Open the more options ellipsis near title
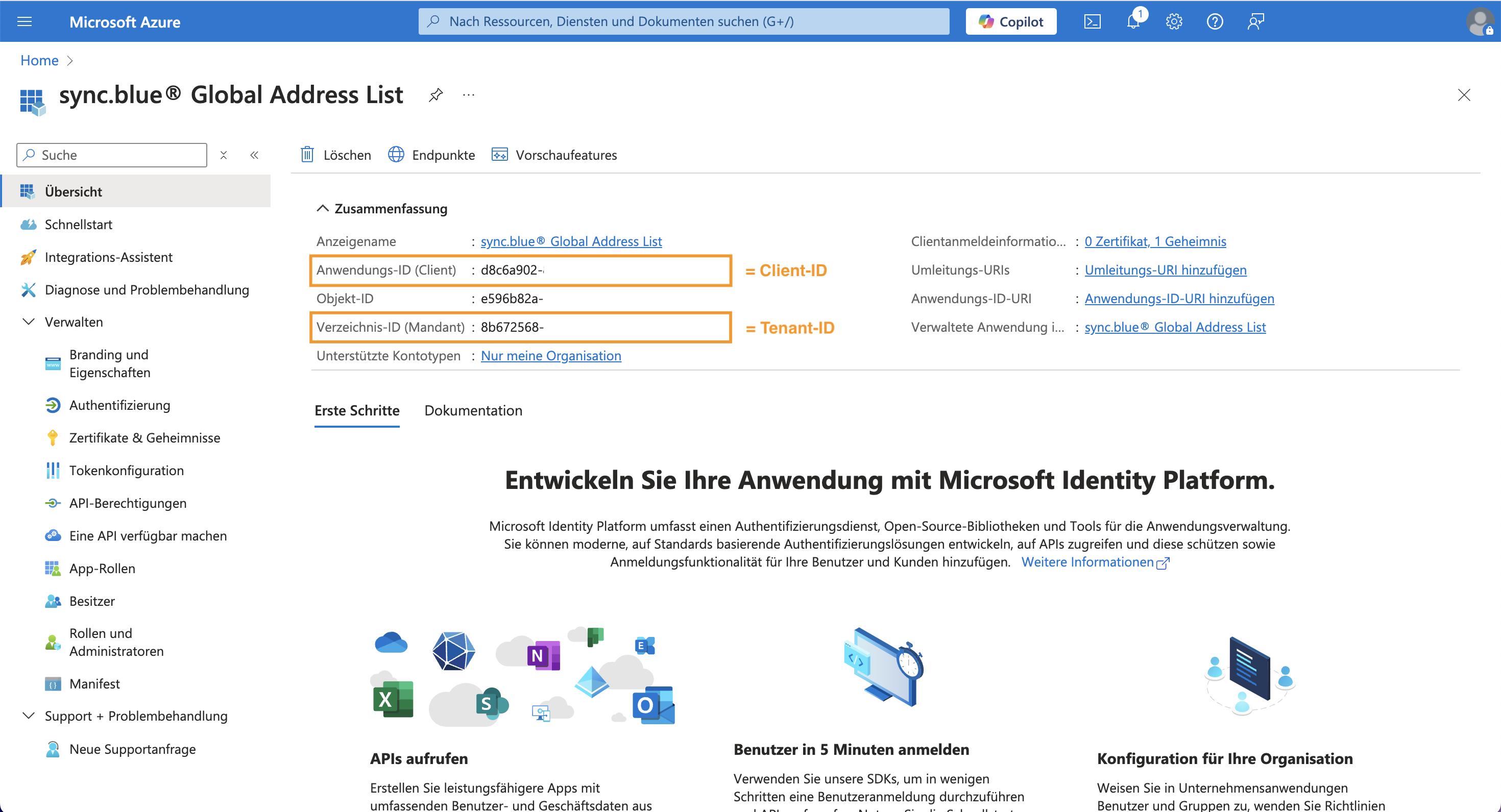The image size is (1501, 812). coord(469,94)
